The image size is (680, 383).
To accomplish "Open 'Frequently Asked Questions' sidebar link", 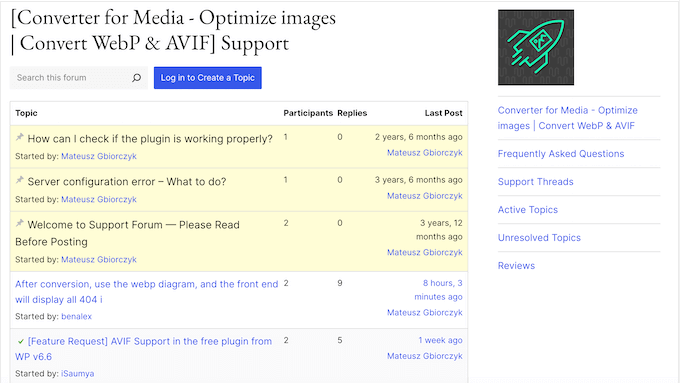I will coord(561,154).
